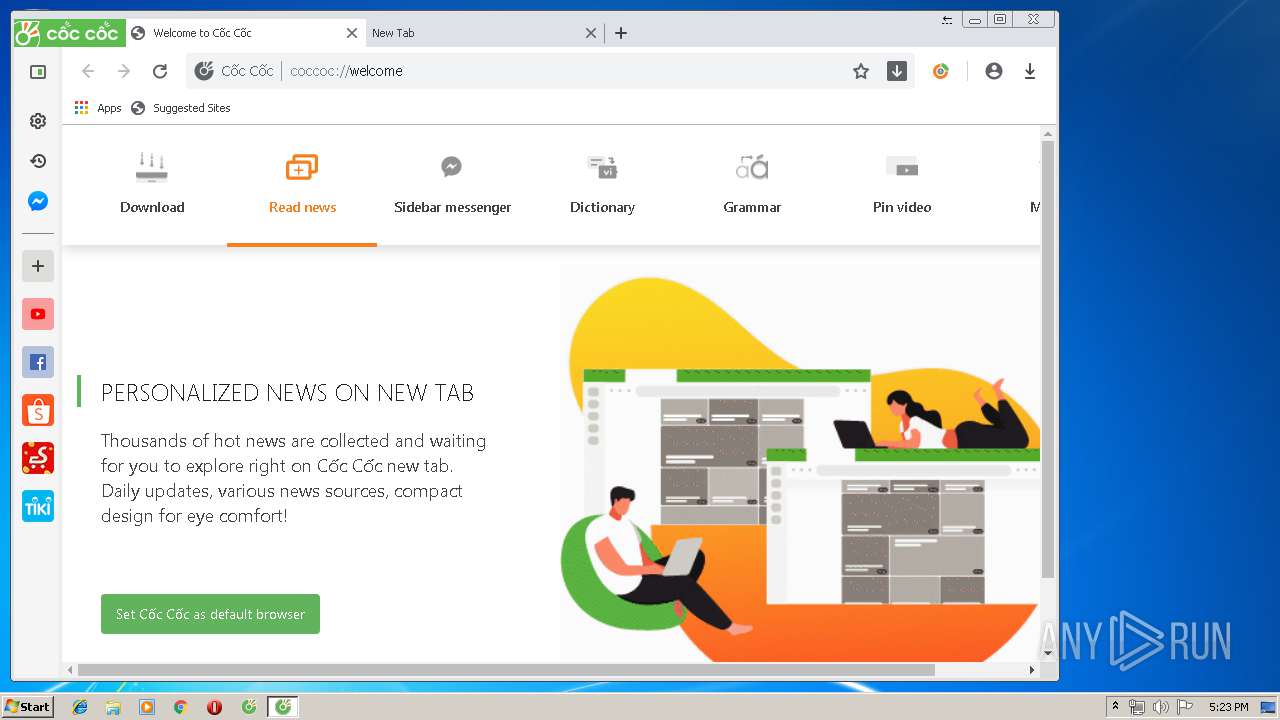Bookmark this page with star icon
Image resolution: width=1280 pixels, height=720 pixels.
861,71
